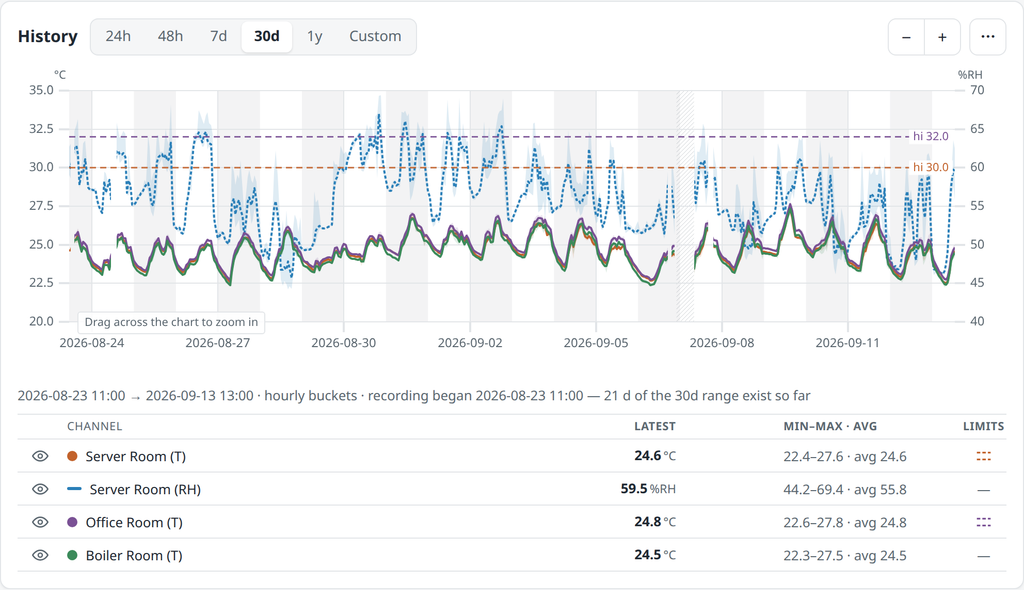The image size is (1024, 590).
Task: Click the orange Server Room (T) color dot
Action: click(x=72, y=456)
